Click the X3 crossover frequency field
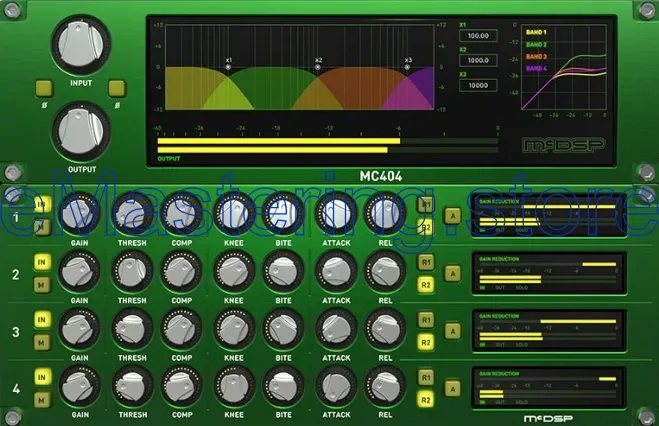 [478, 85]
